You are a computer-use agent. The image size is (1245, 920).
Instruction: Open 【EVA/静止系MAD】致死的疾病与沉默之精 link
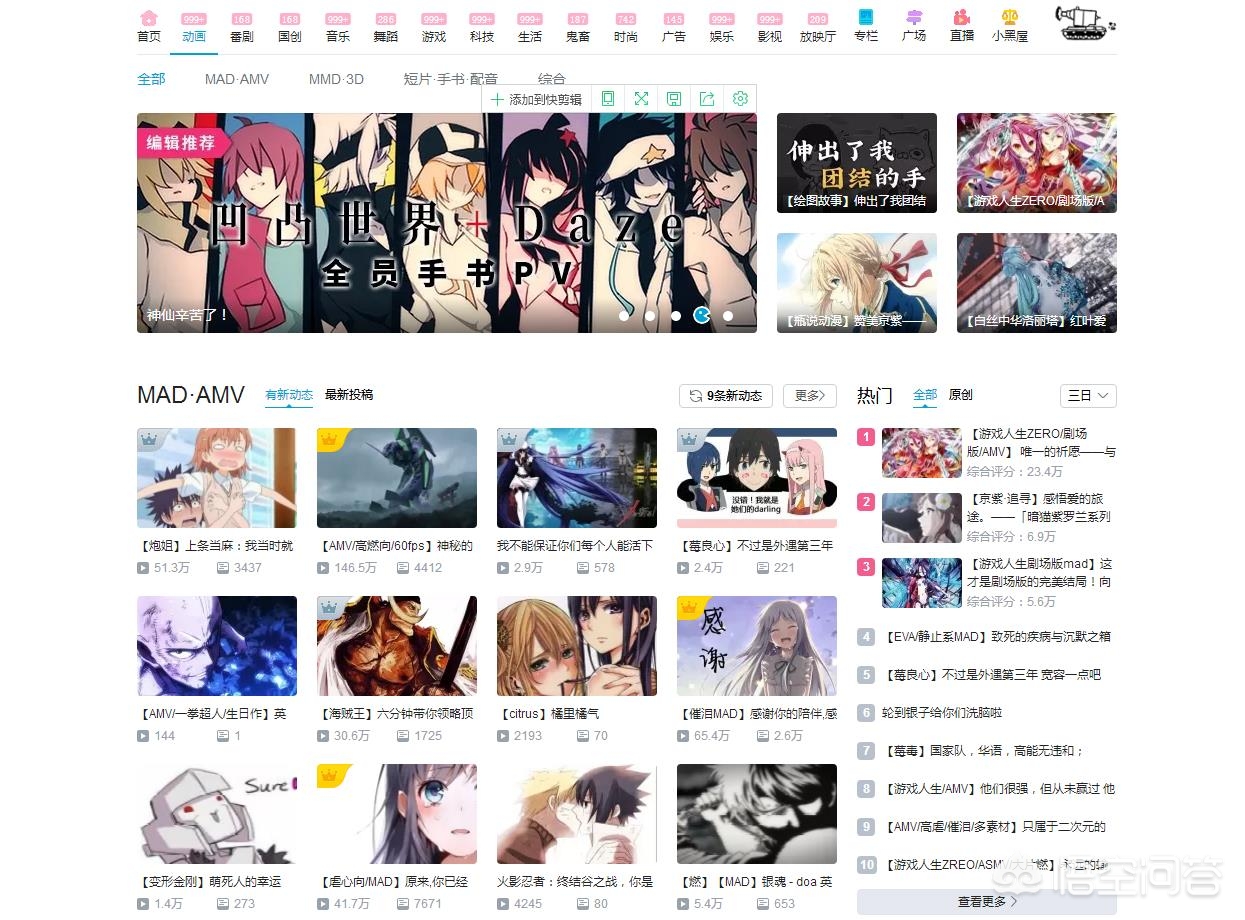click(999, 636)
